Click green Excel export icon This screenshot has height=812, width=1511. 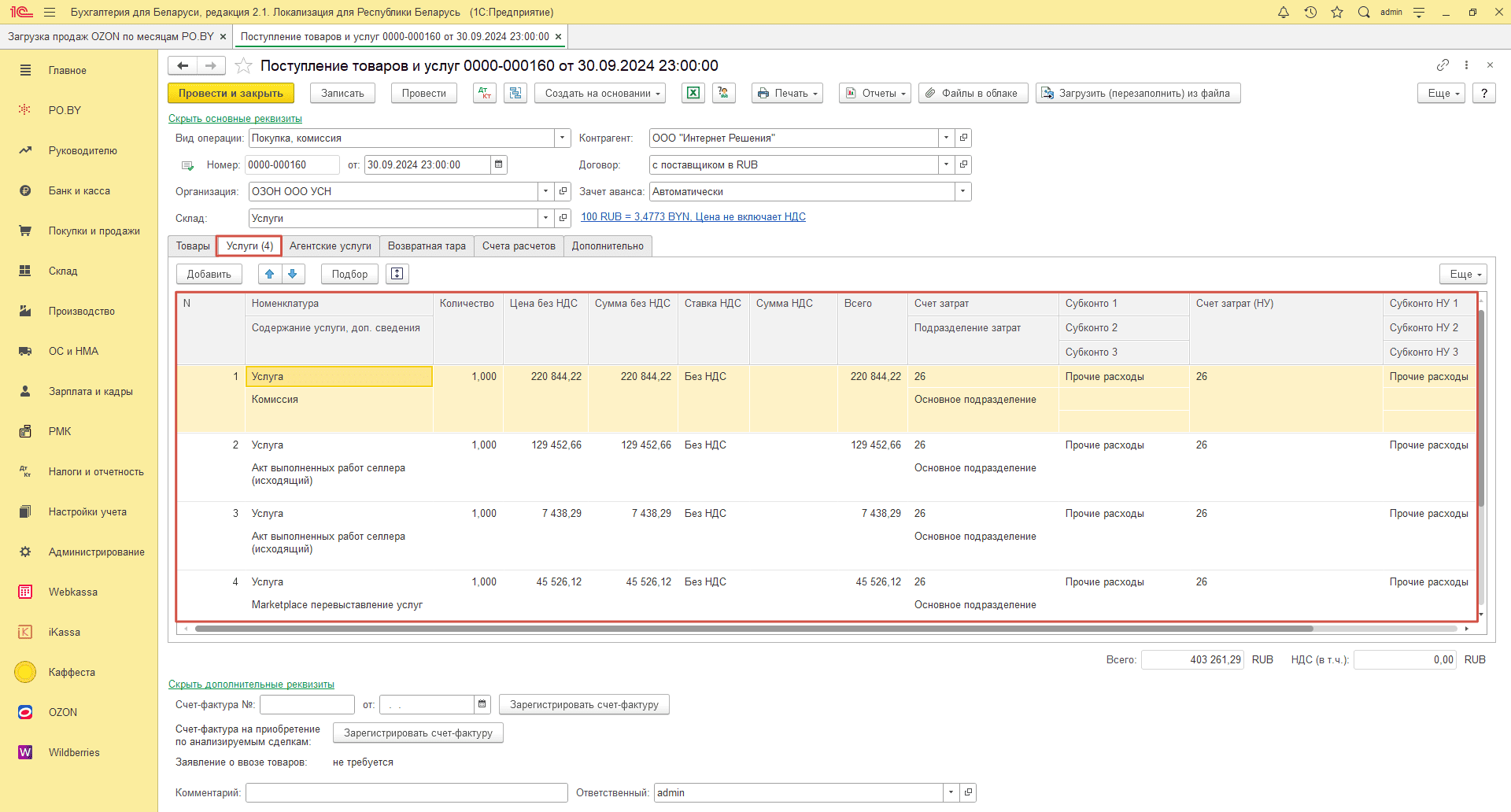(693, 93)
